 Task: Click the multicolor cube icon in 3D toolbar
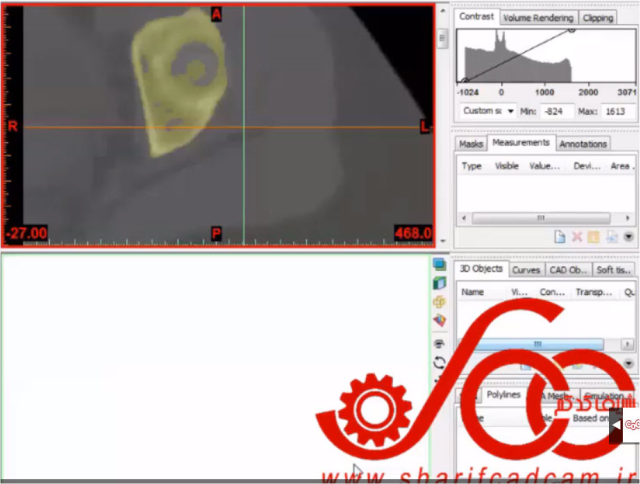(439, 320)
